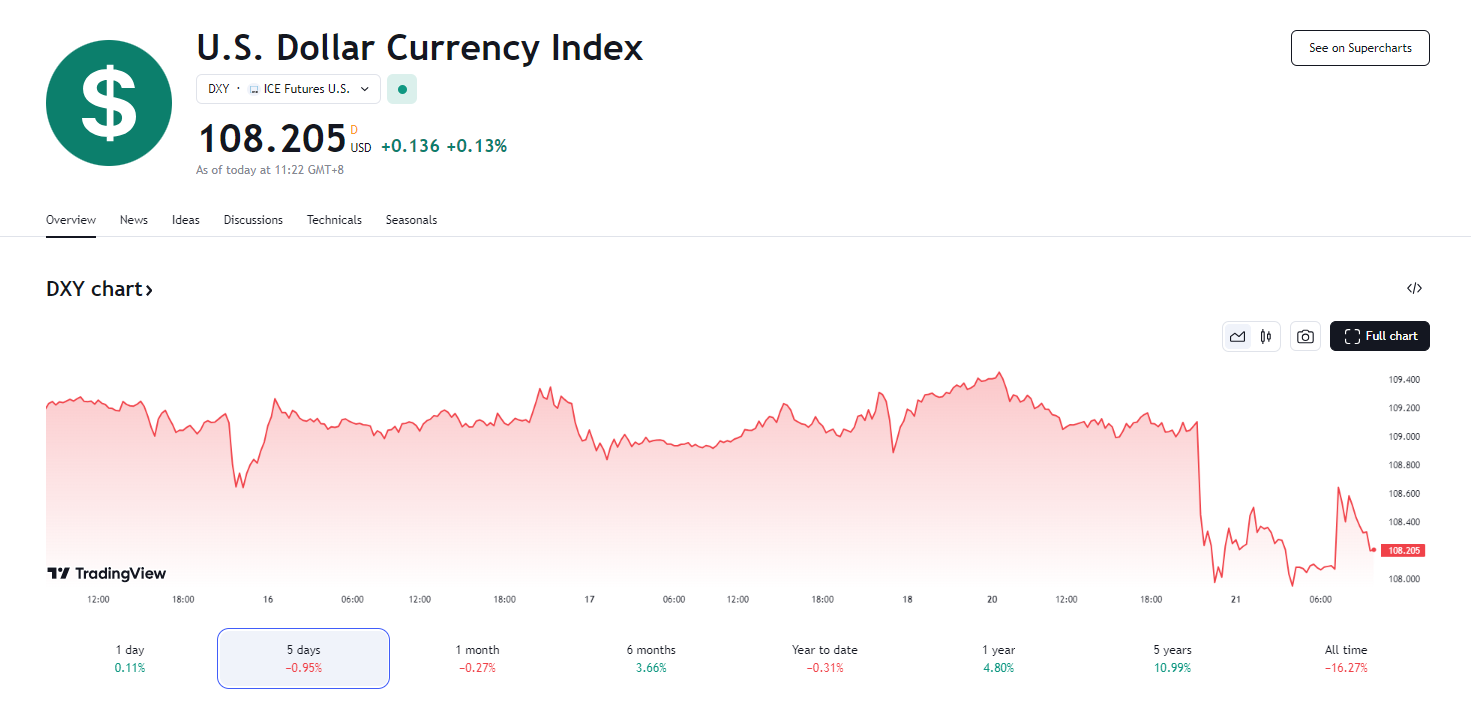Select the All time range
This screenshot has height=703, width=1471.
pyautogui.click(x=1345, y=658)
